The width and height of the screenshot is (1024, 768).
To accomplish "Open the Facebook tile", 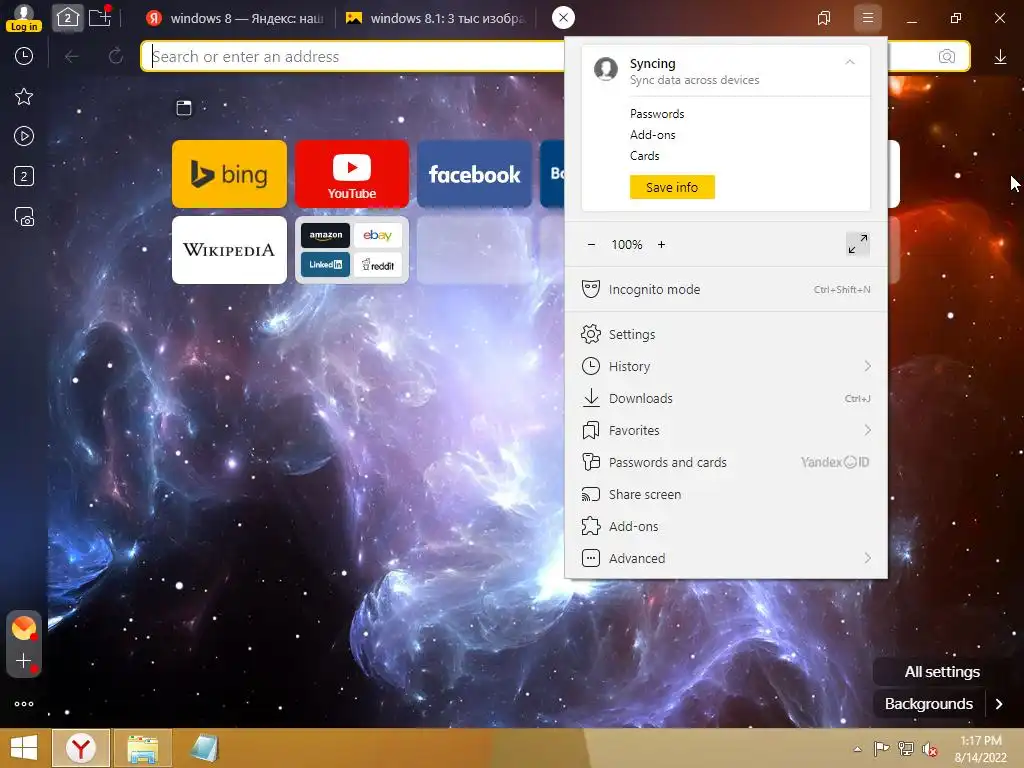I will (474, 174).
